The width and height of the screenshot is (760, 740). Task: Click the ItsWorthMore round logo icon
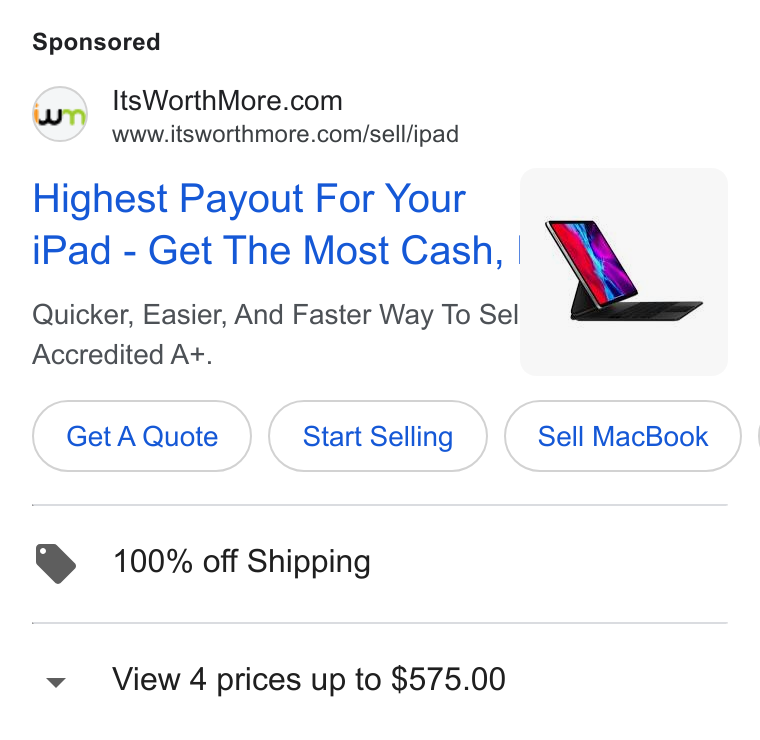point(60,114)
